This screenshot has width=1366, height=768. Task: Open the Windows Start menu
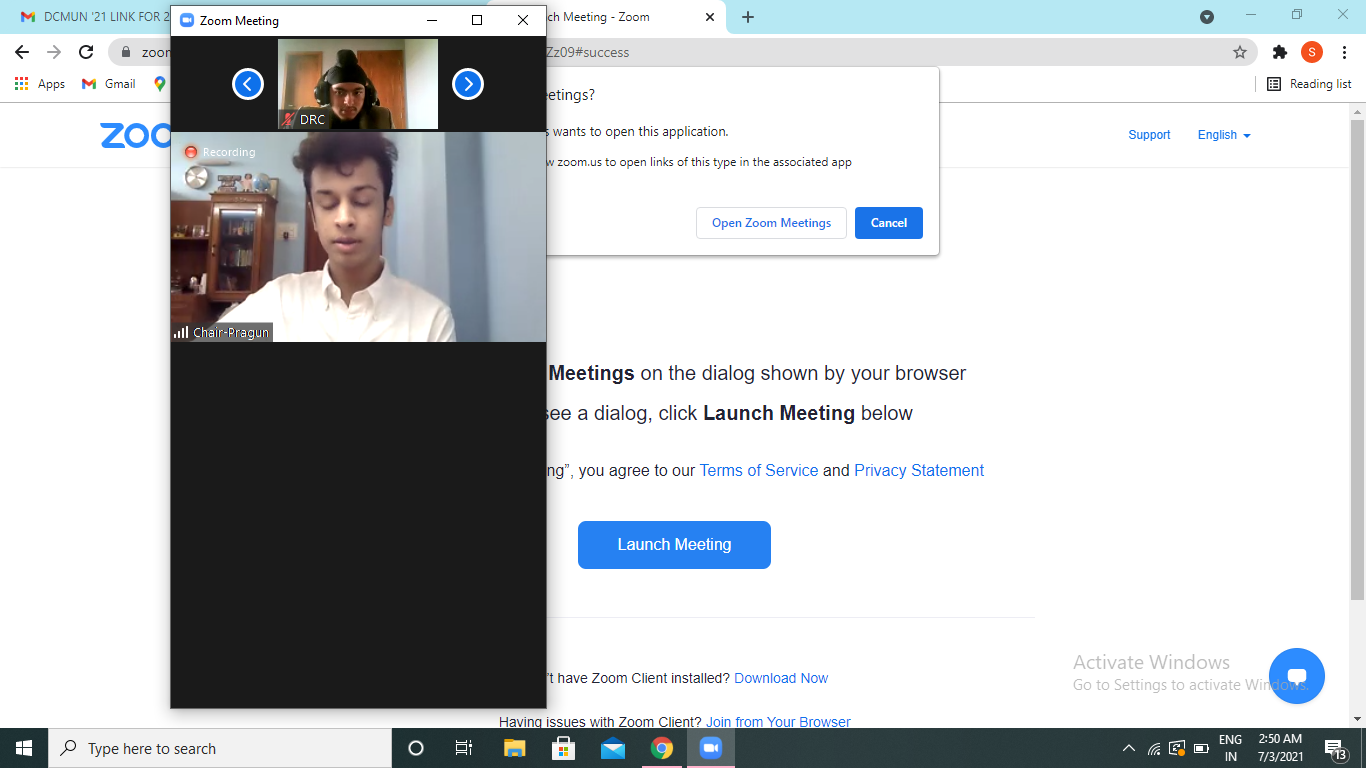pos(24,748)
